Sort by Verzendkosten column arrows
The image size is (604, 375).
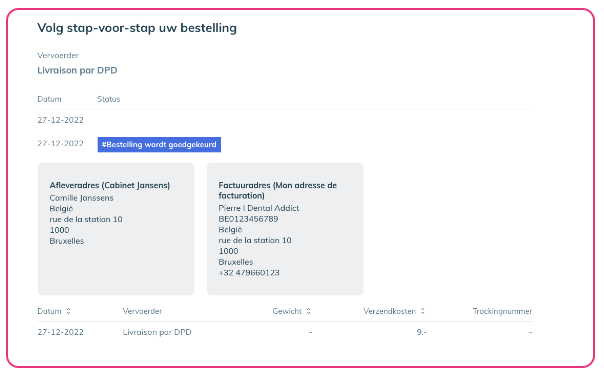coord(423,311)
